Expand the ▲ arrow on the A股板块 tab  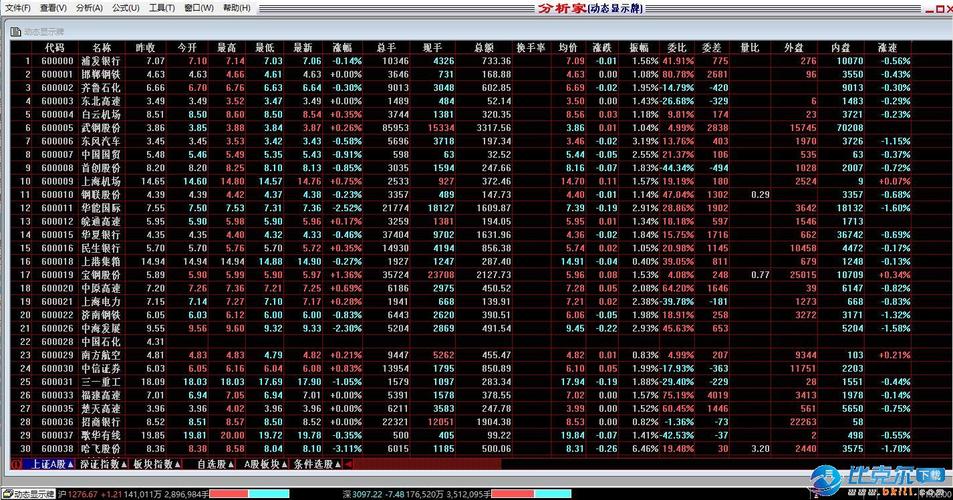[284, 464]
